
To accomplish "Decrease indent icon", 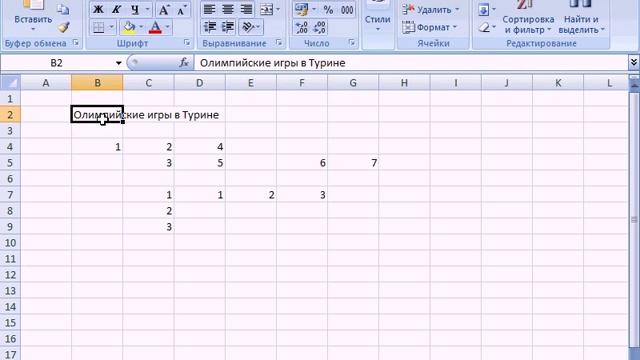I will pos(210,27).
